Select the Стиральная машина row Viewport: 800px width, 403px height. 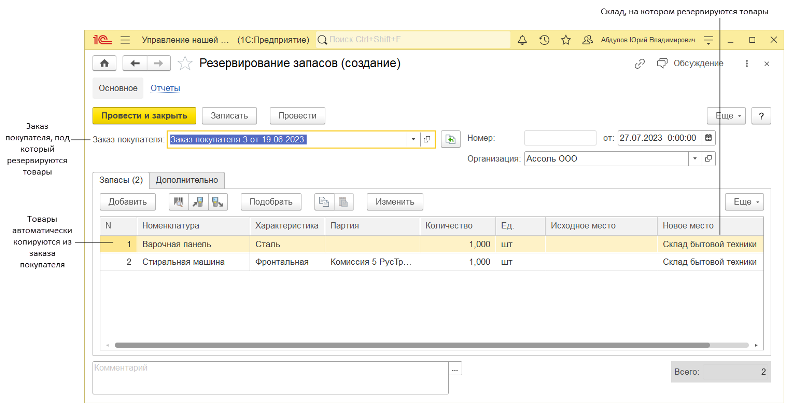(x=432, y=262)
